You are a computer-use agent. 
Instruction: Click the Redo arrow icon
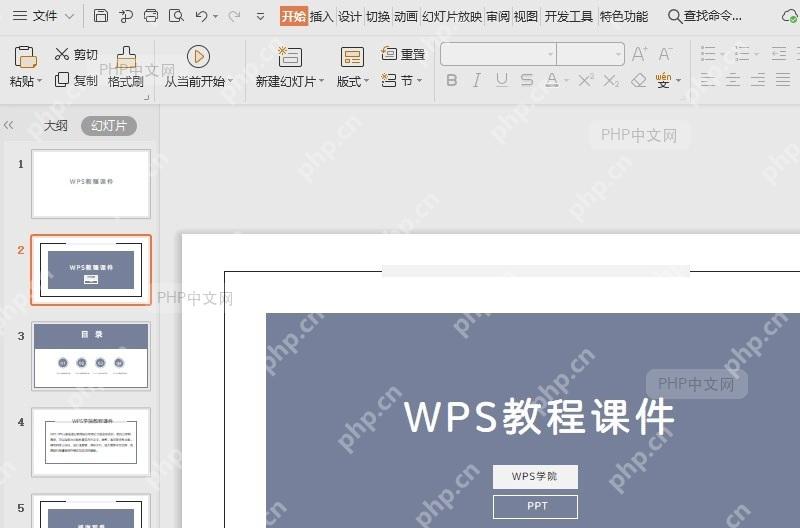[234, 16]
